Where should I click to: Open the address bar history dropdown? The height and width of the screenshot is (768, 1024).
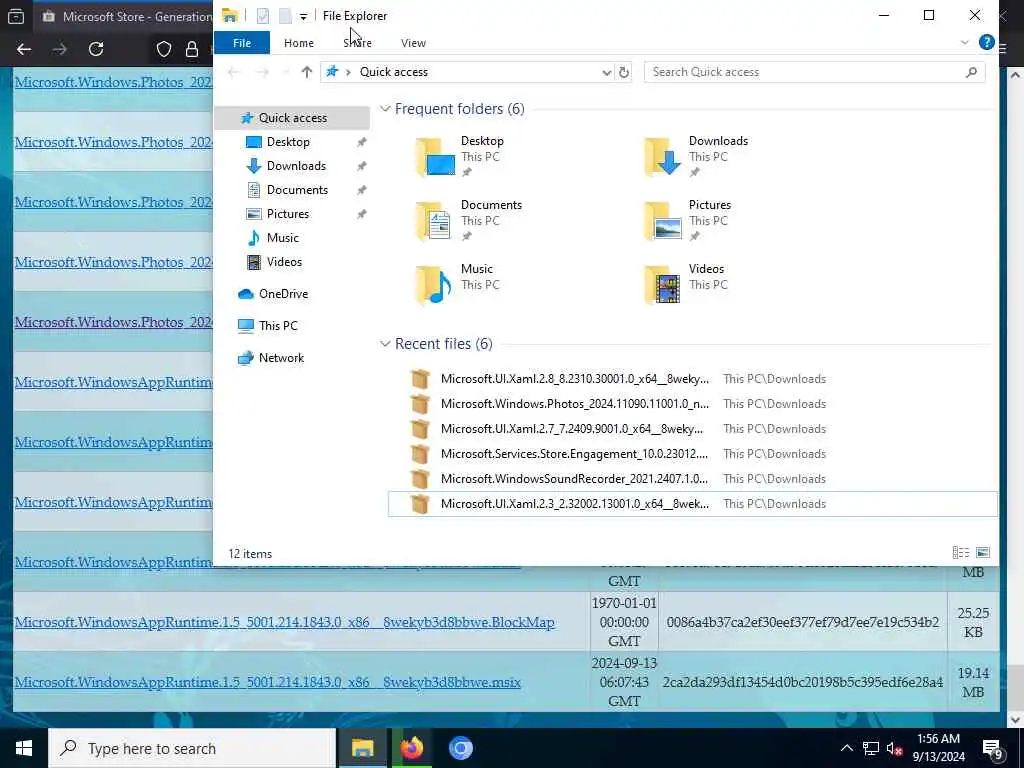pyautogui.click(x=606, y=72)
